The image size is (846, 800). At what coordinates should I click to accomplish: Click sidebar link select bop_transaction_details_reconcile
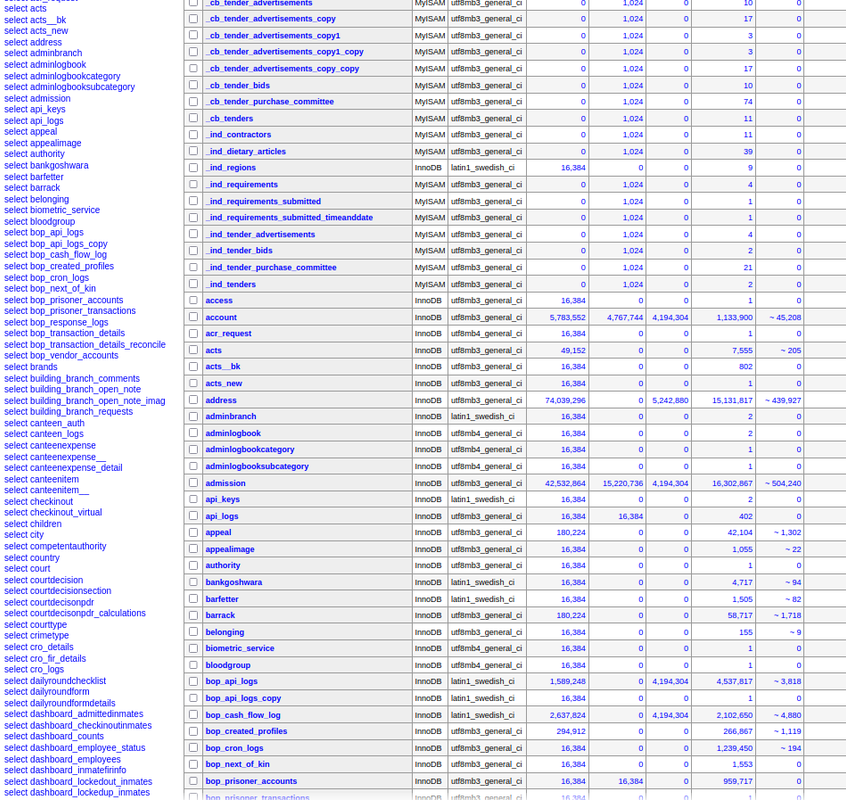(x=85, y=345)
